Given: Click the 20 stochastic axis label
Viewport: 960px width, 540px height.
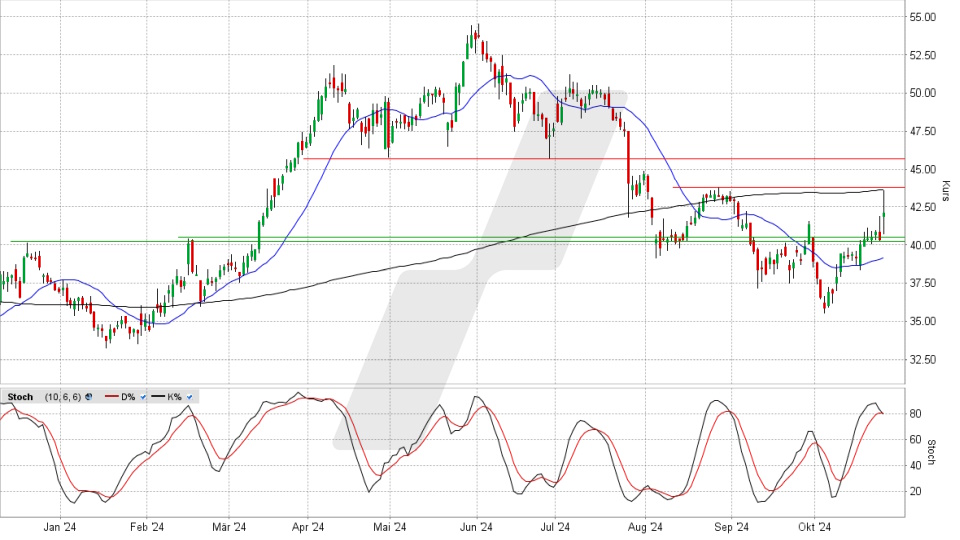Looking at the screenshot, I should [x=916, y=491].
